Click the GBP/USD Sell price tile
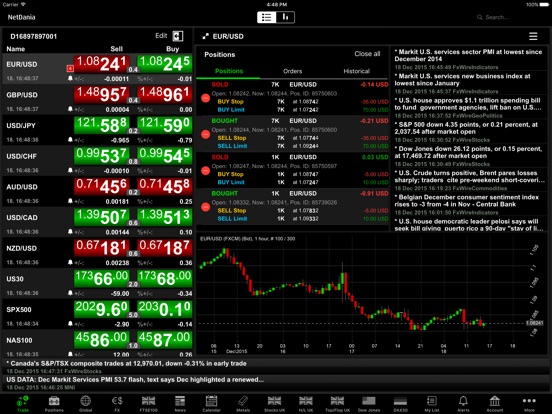The image size is (552, 414). point(101,94)
